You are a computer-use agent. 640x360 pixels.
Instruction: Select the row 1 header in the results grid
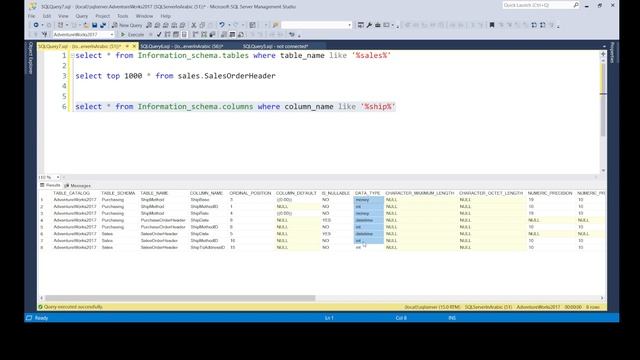pyautogui.click(x=42, y=200)
